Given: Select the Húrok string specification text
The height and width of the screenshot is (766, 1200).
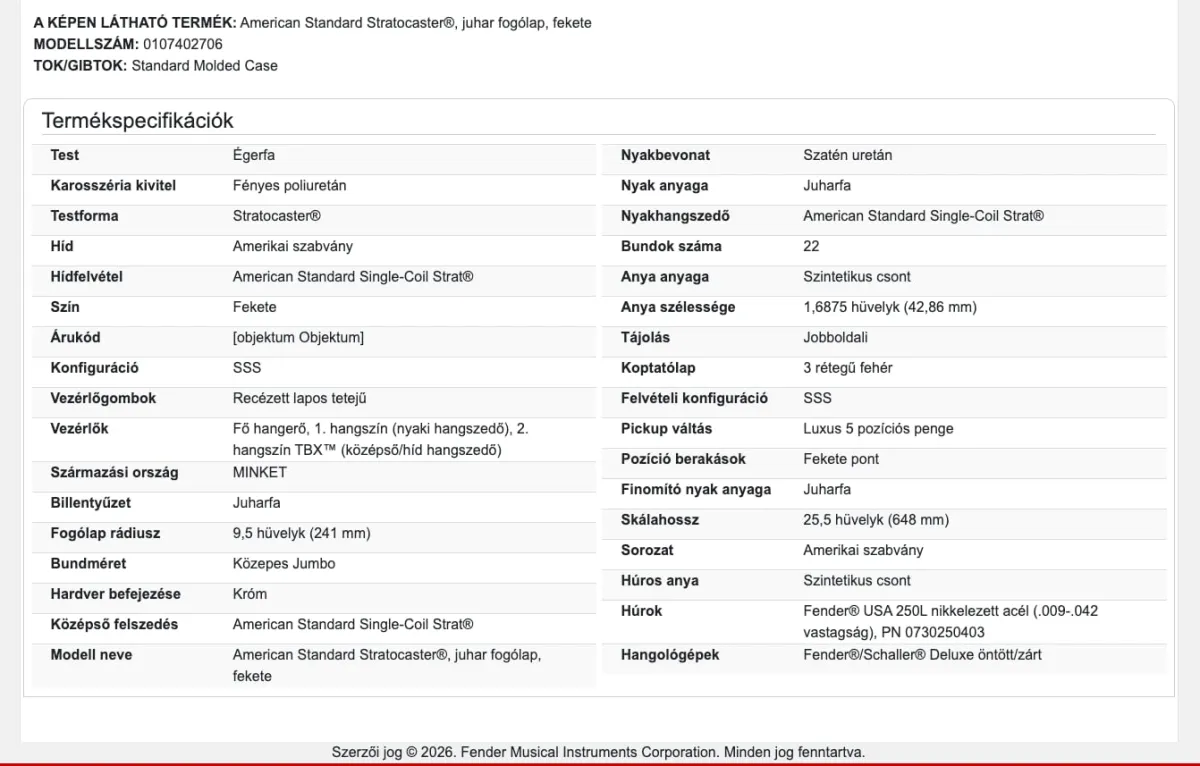Looking at the screenshot, I should (950, 621).
